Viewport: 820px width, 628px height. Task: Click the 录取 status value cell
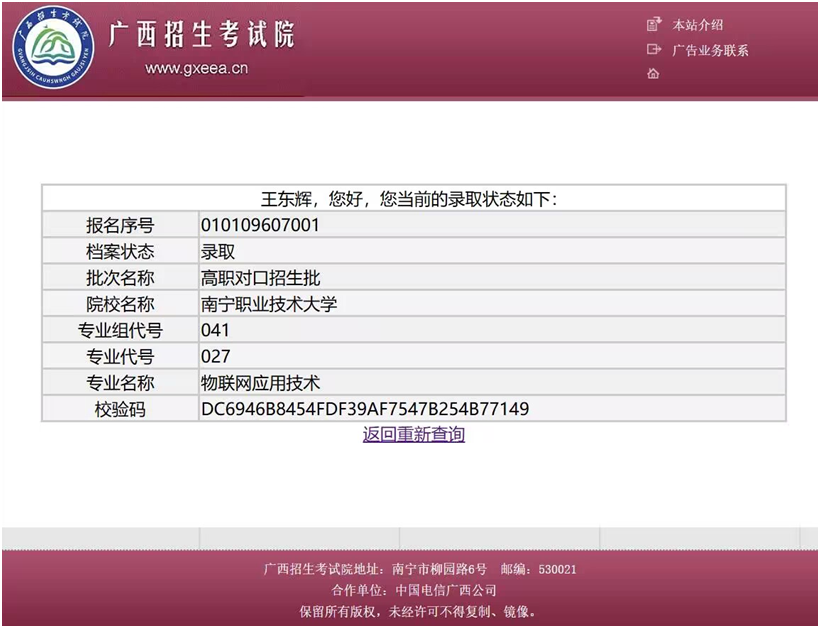coord(218,252)
